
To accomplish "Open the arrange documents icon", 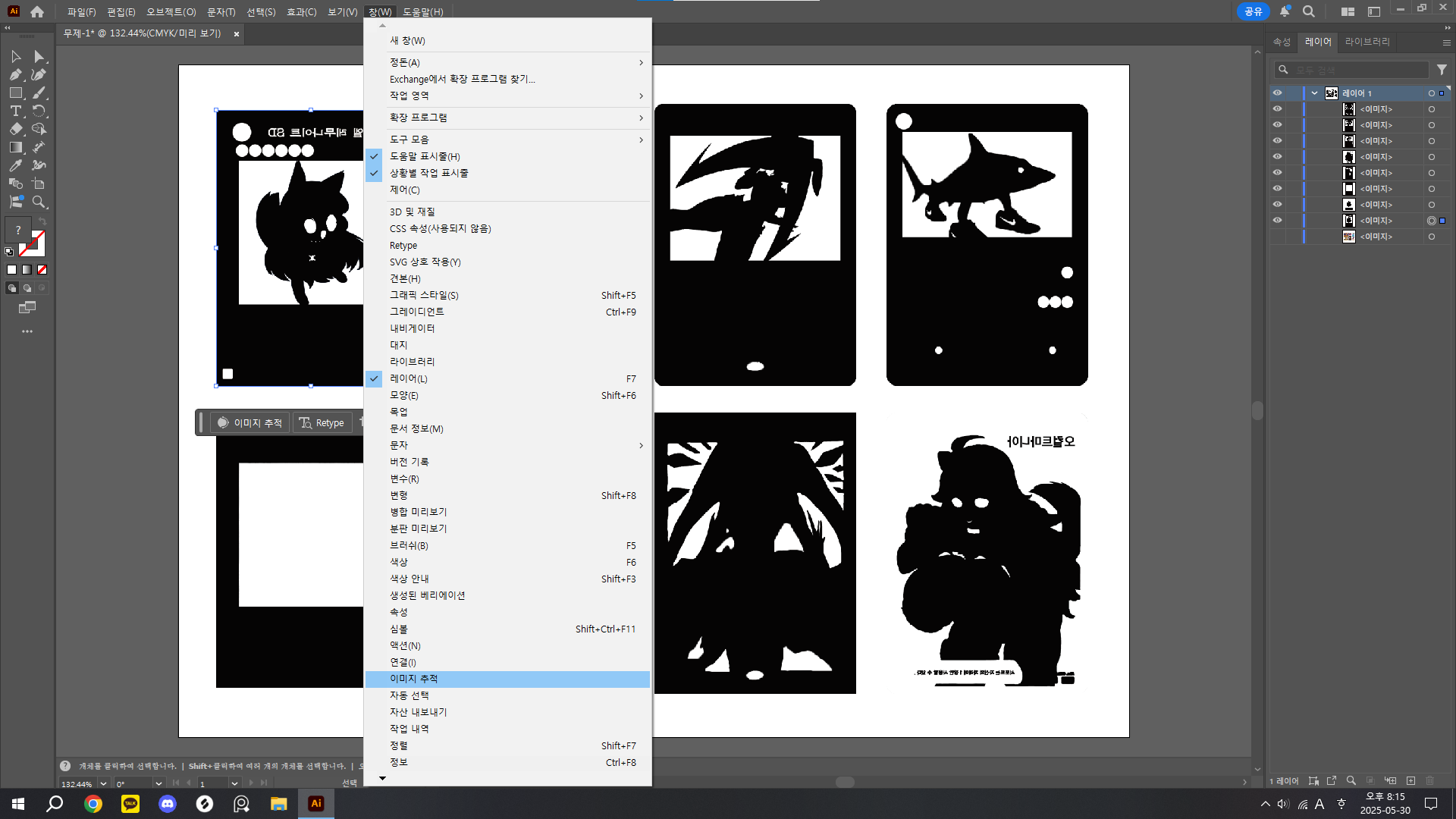I will (1348, 11).
